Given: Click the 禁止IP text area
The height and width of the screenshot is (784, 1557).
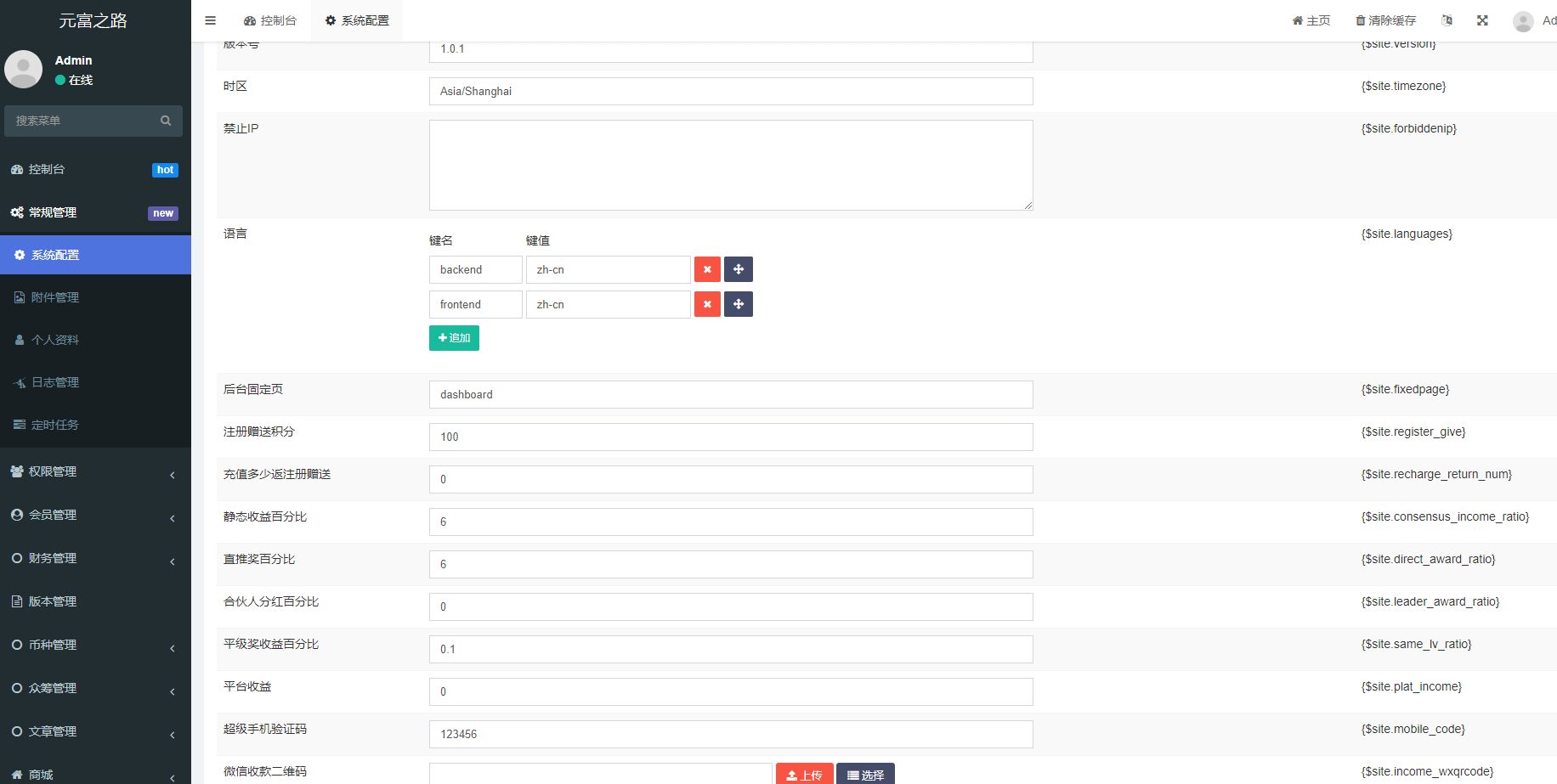Looking at the screenshot, I should coord(731,165).
